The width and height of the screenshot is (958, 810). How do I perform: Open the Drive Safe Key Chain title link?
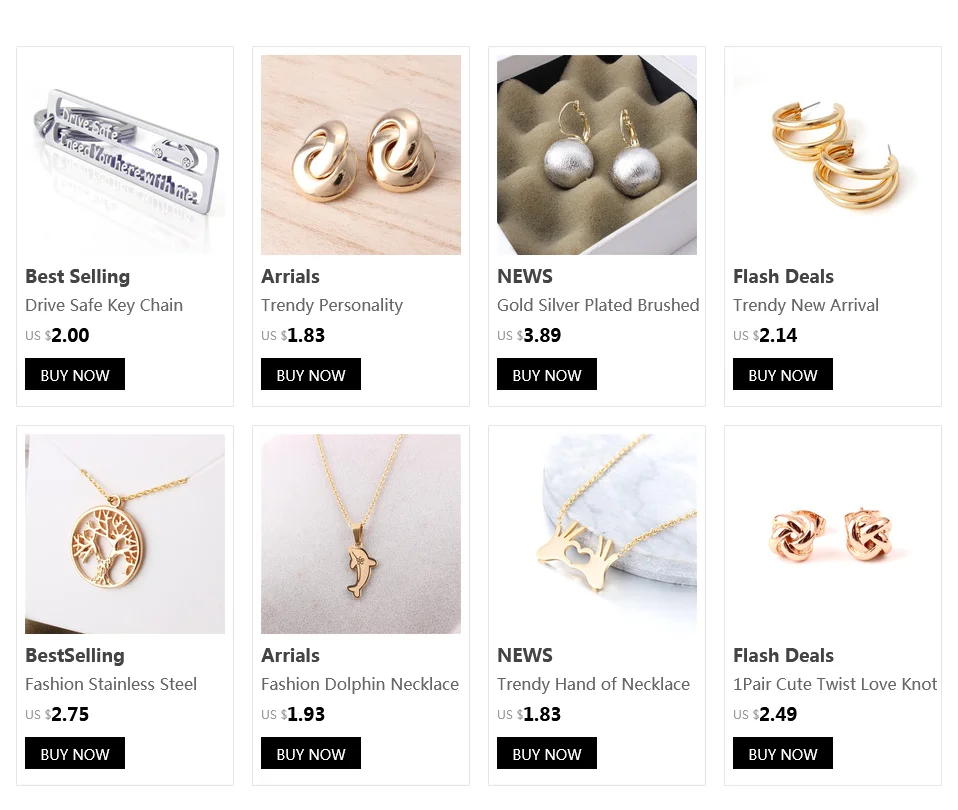(x=104, y=305)
